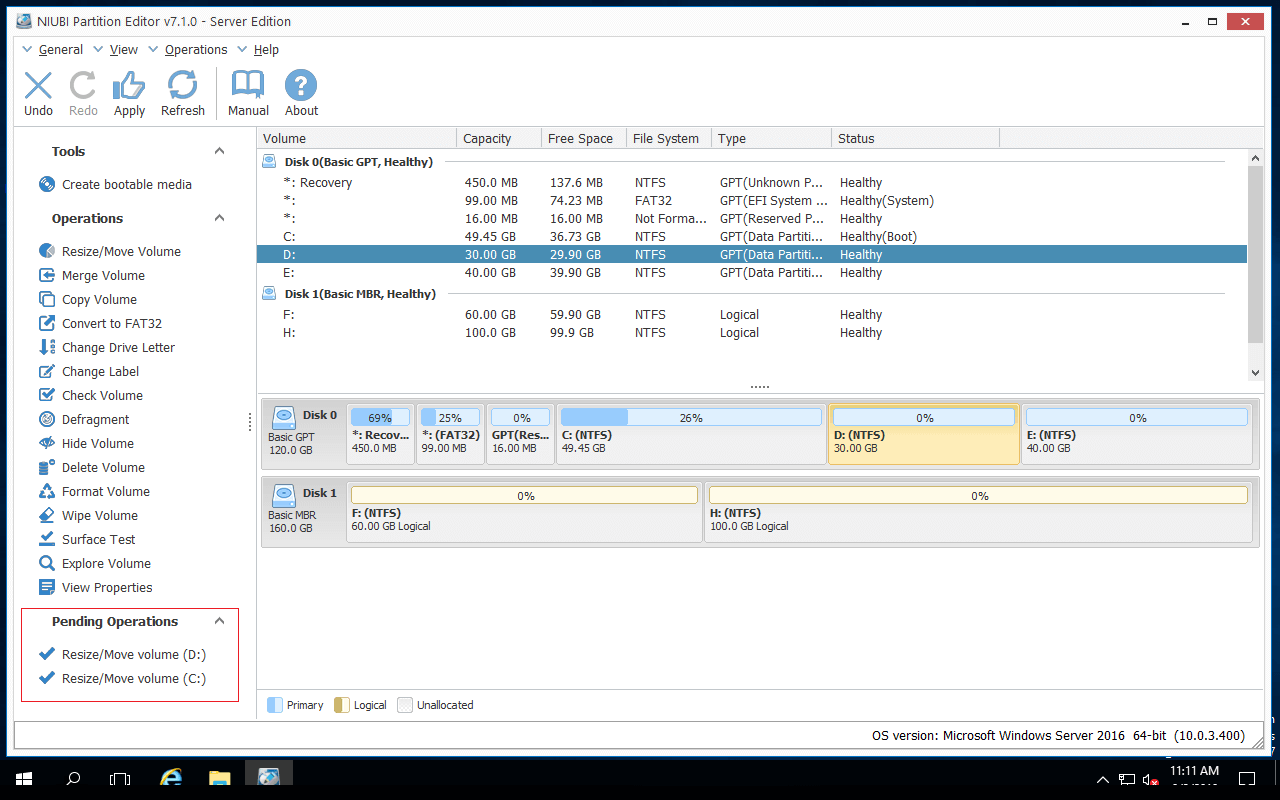This screenshot has height=800, width=1280.
Task: Choose Check Volume operation
Action: [x=91, y=395]
